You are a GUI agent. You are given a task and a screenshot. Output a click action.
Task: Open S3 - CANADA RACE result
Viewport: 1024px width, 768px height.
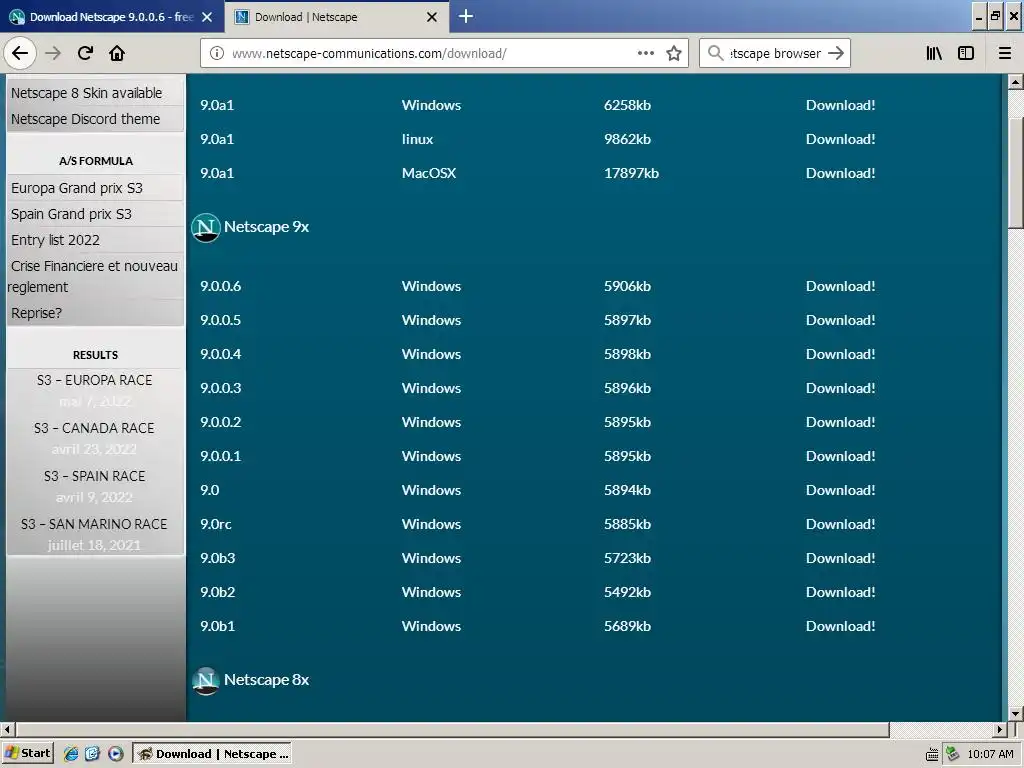click(94, 428)
